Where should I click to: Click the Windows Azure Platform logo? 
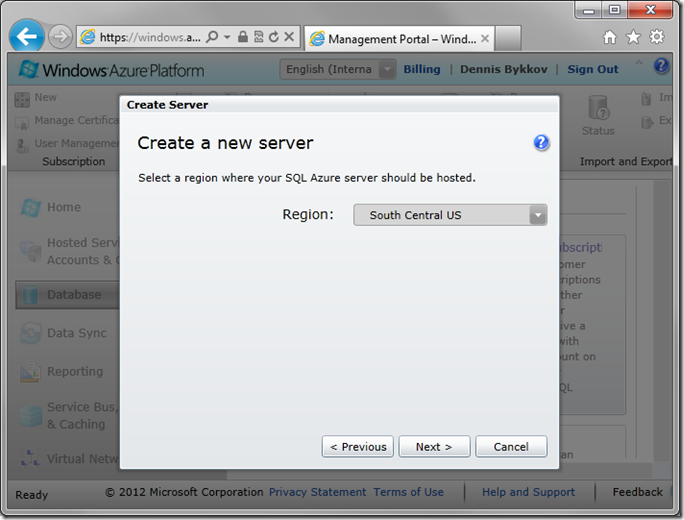click(111, 70)
